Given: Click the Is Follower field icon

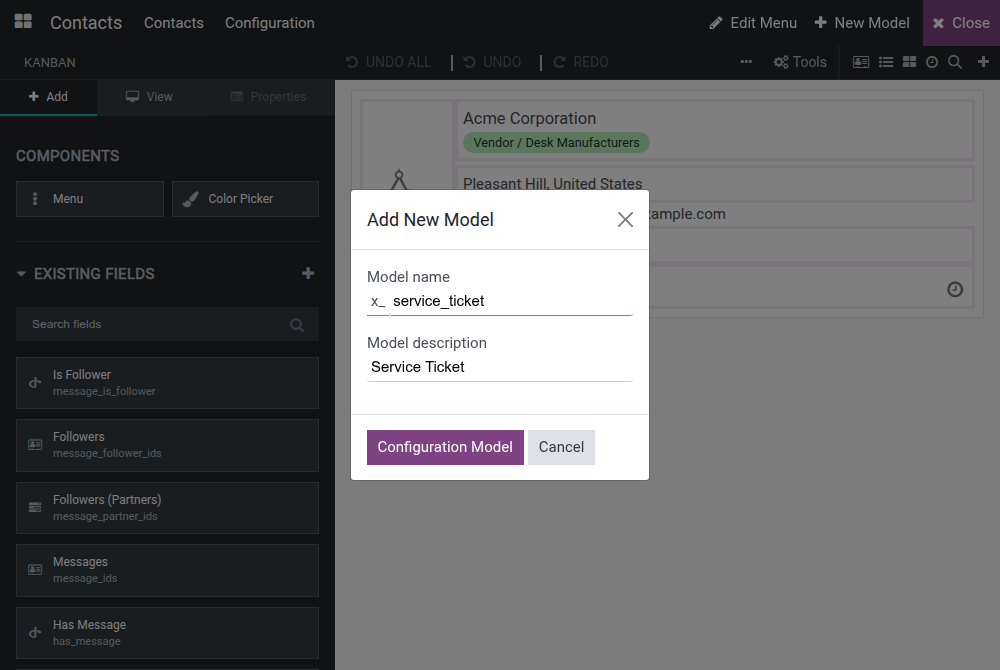Looking at the screenshot, I should tap(35, 382).
